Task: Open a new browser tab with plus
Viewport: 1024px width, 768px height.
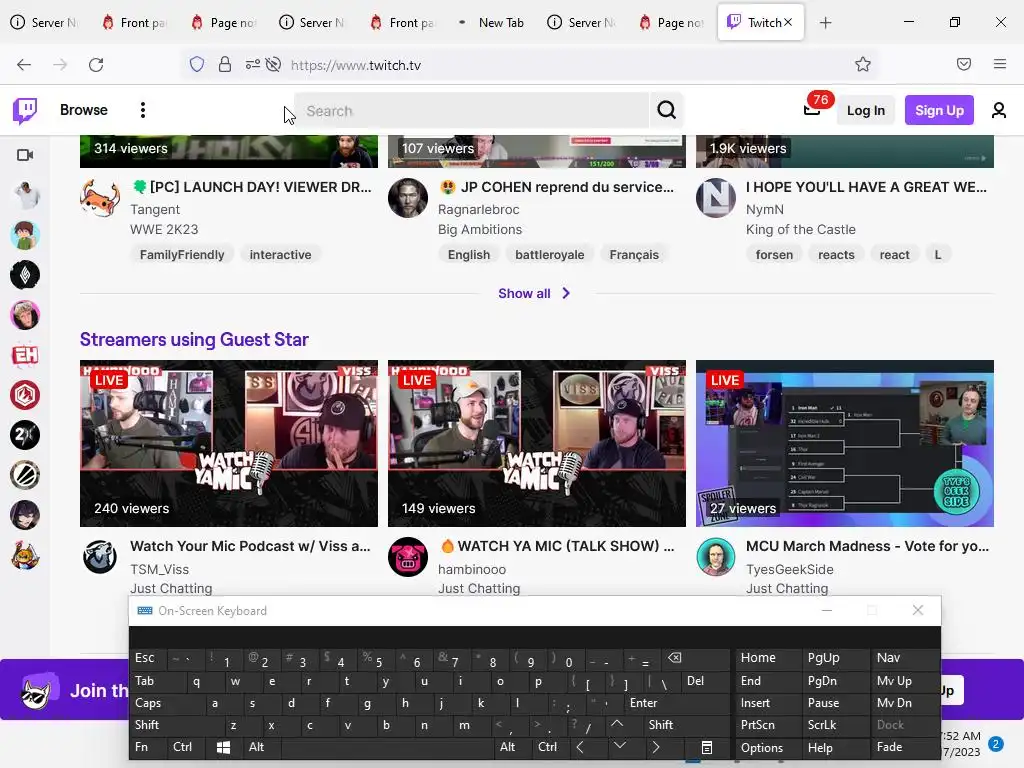Action: coord(825,23)
